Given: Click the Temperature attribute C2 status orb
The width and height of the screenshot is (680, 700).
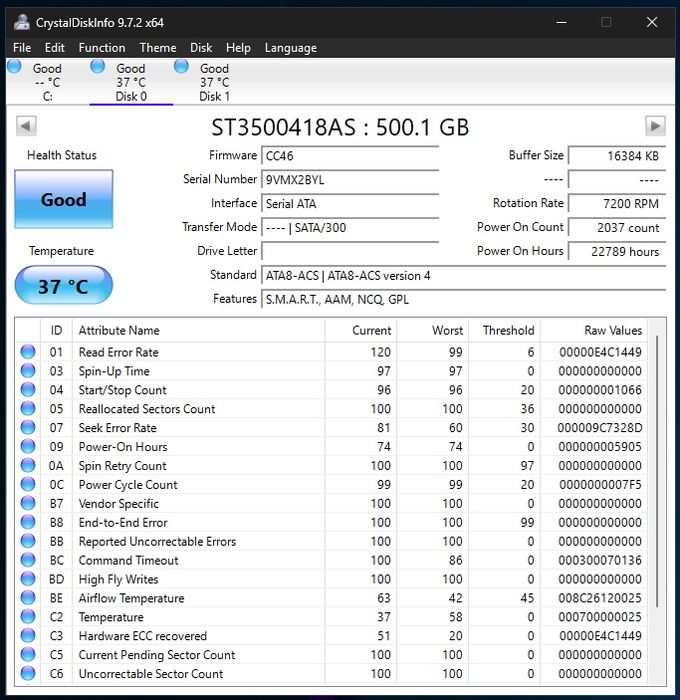Looking at the screenshot, I should (28, 617).
